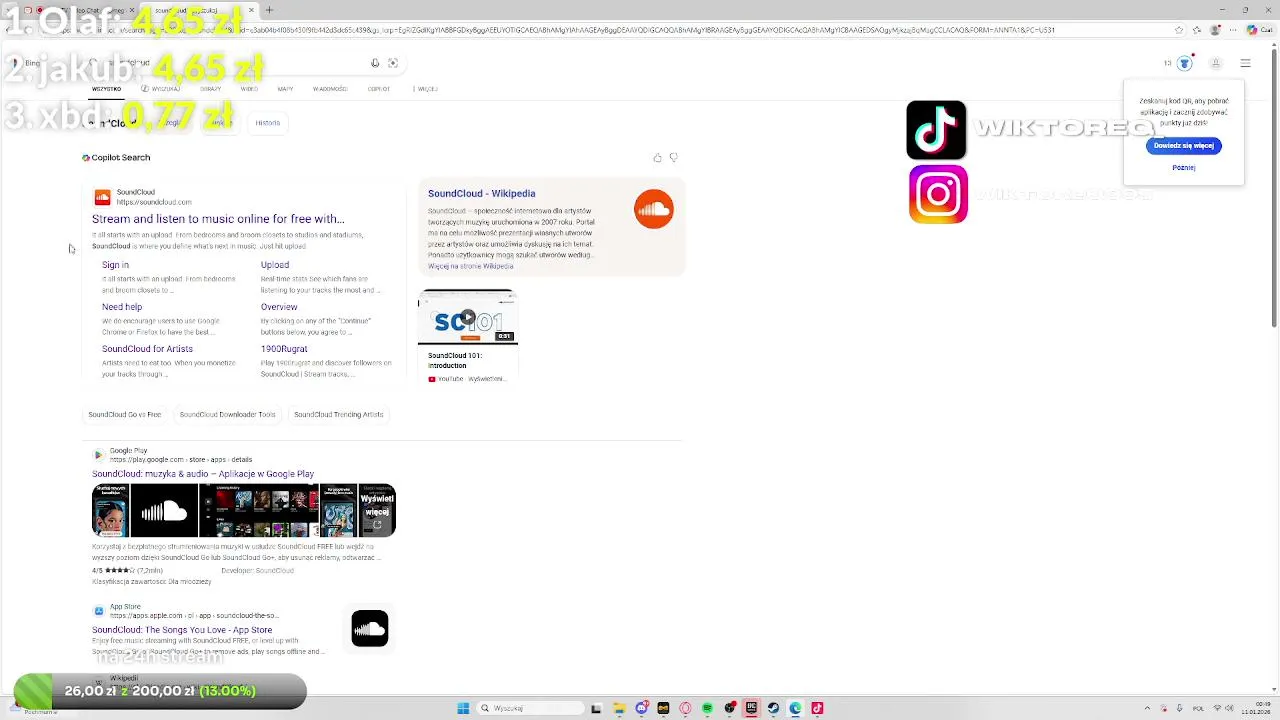This screenshot has height=720, width=1280.
Task: Open the 1900Rugrat sublink
Action: 284,349
